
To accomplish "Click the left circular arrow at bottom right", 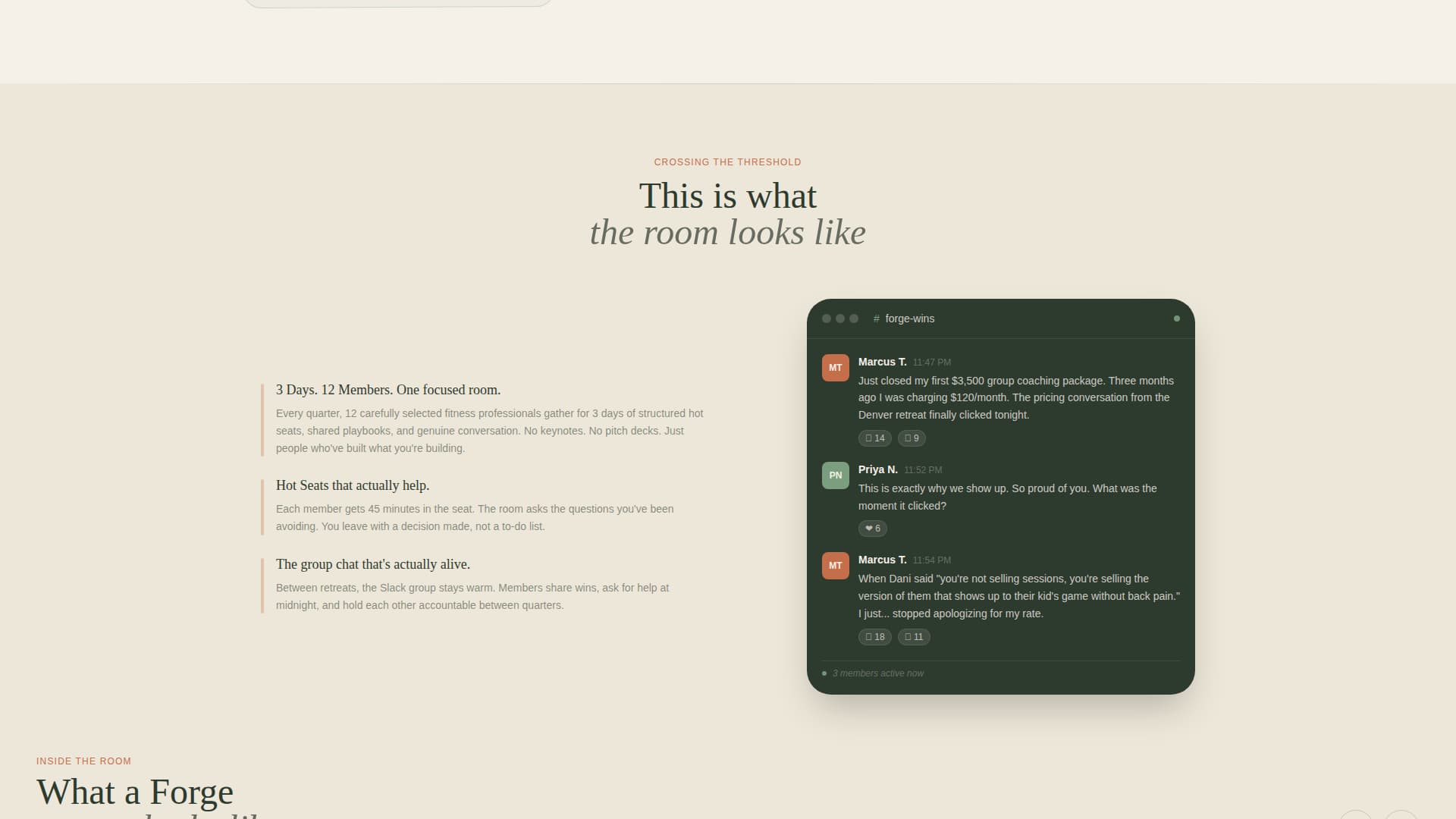I will pyautogui.click(x=1356, y=817).
